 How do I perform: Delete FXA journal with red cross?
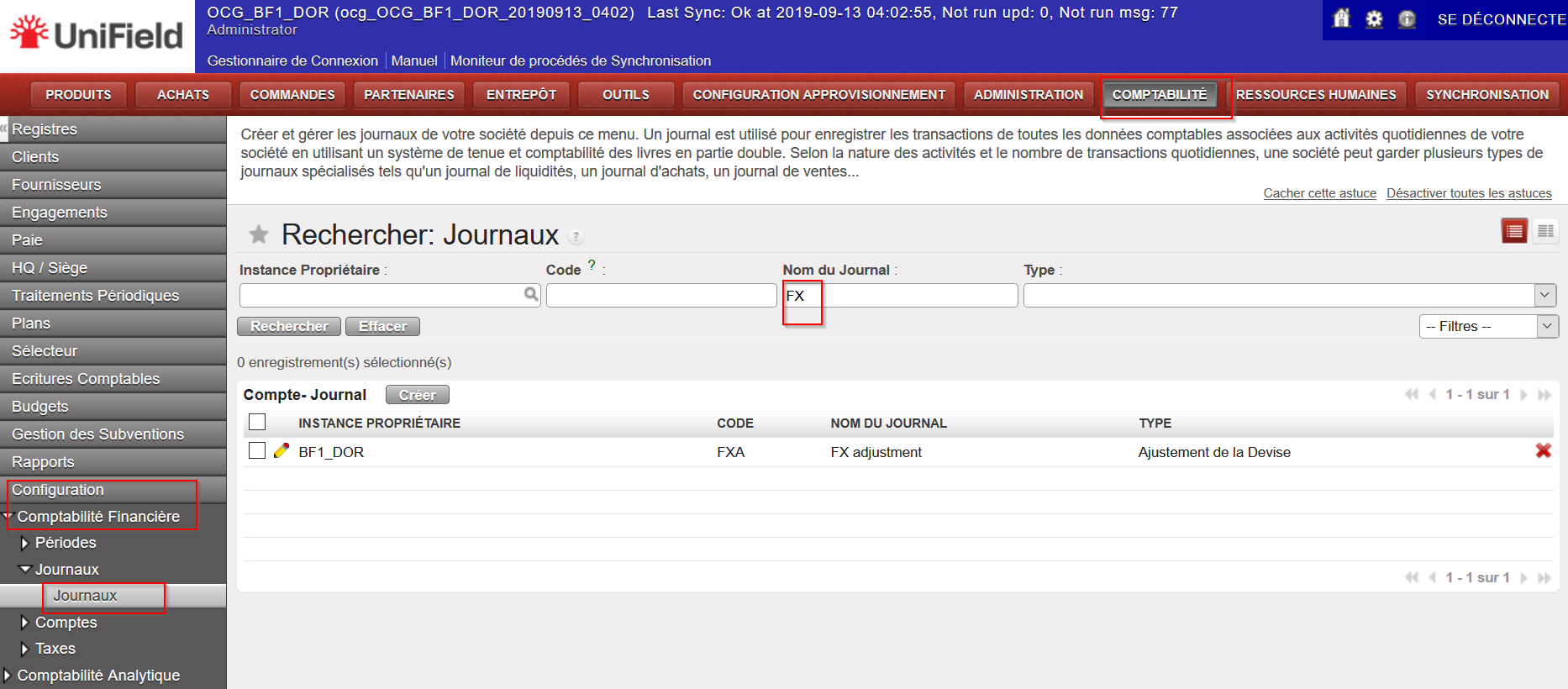click(1544, 451)
